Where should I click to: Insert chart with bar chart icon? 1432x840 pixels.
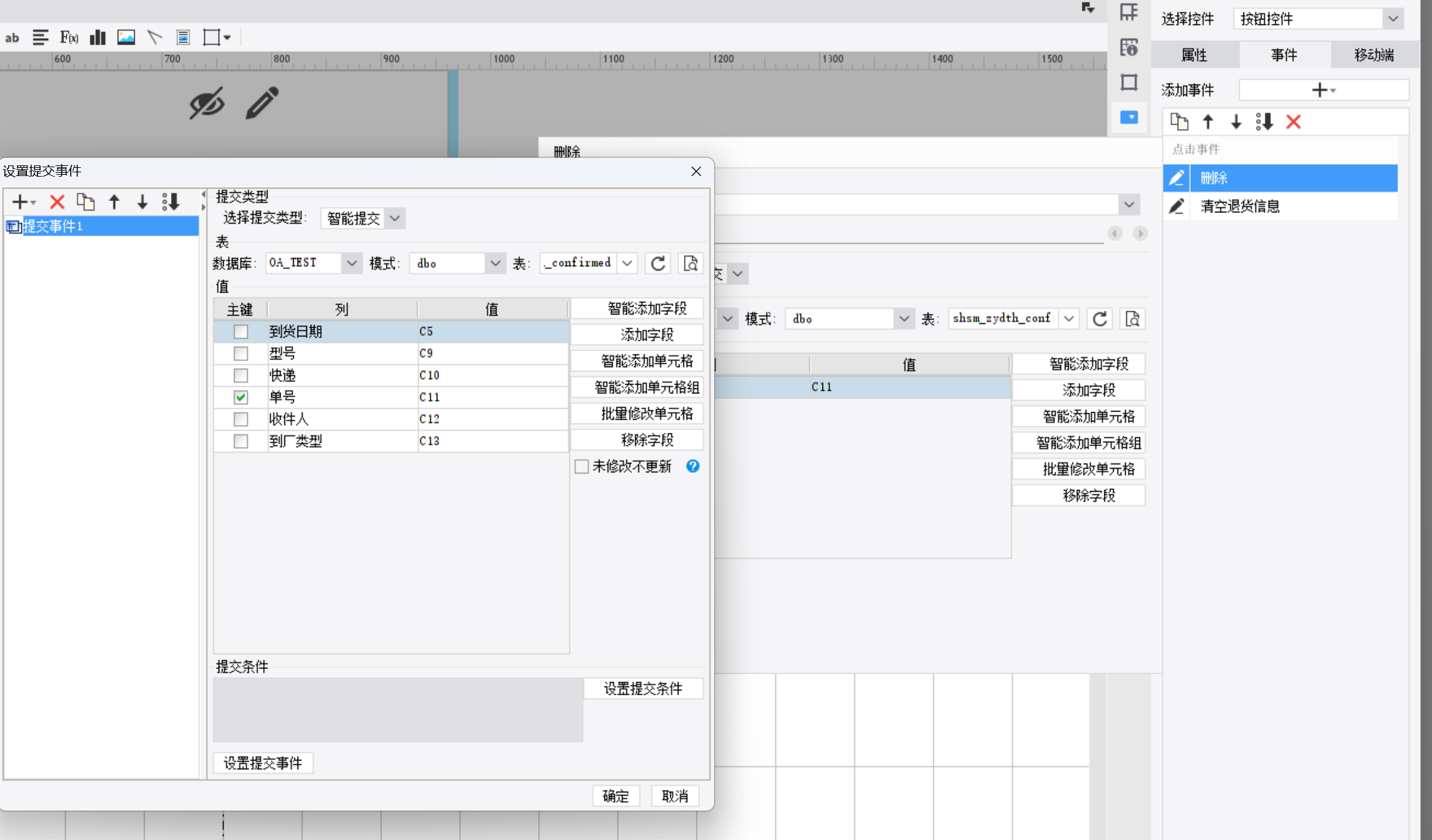[97, 38]
